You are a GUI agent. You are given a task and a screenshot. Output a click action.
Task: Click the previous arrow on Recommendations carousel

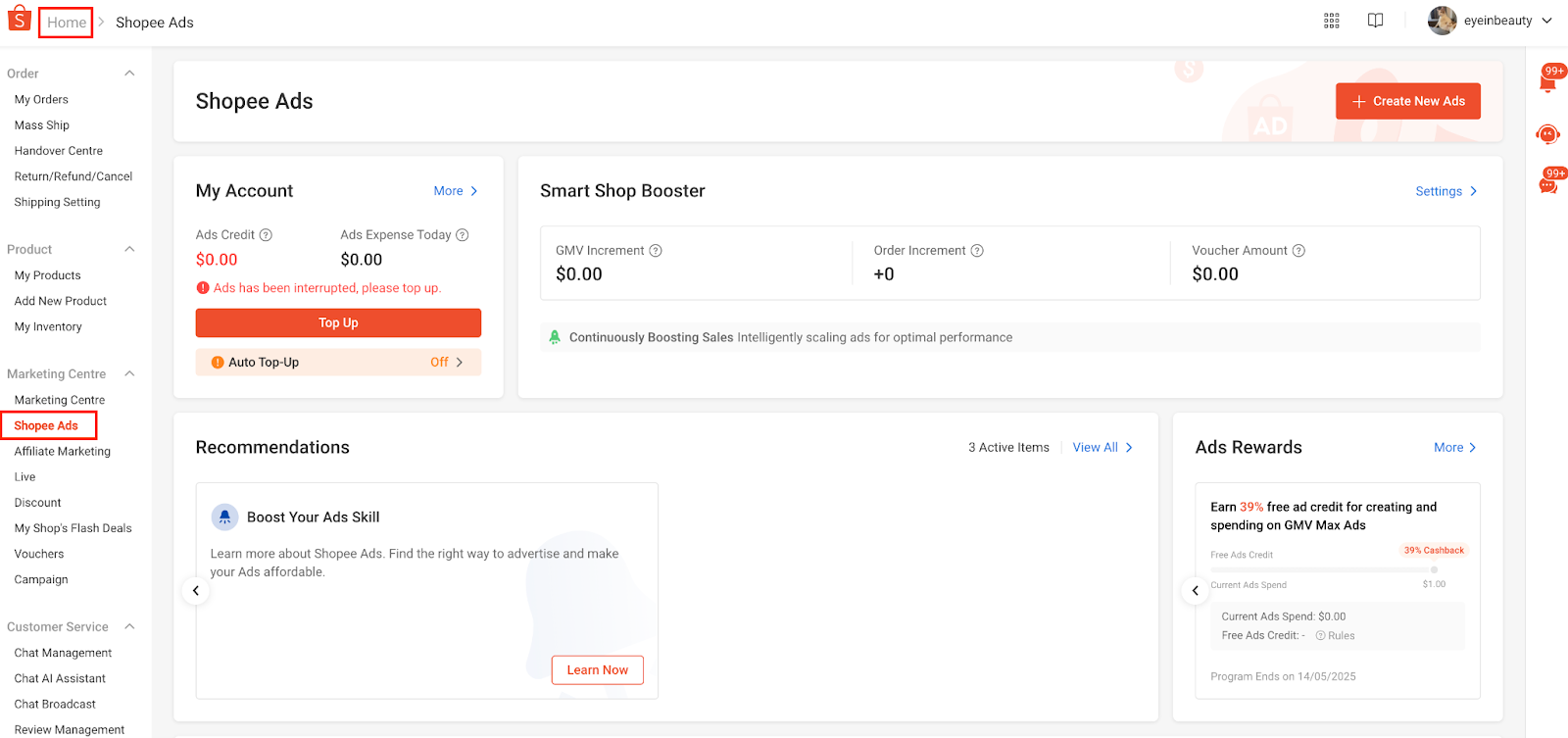click(x=196, y=591)
